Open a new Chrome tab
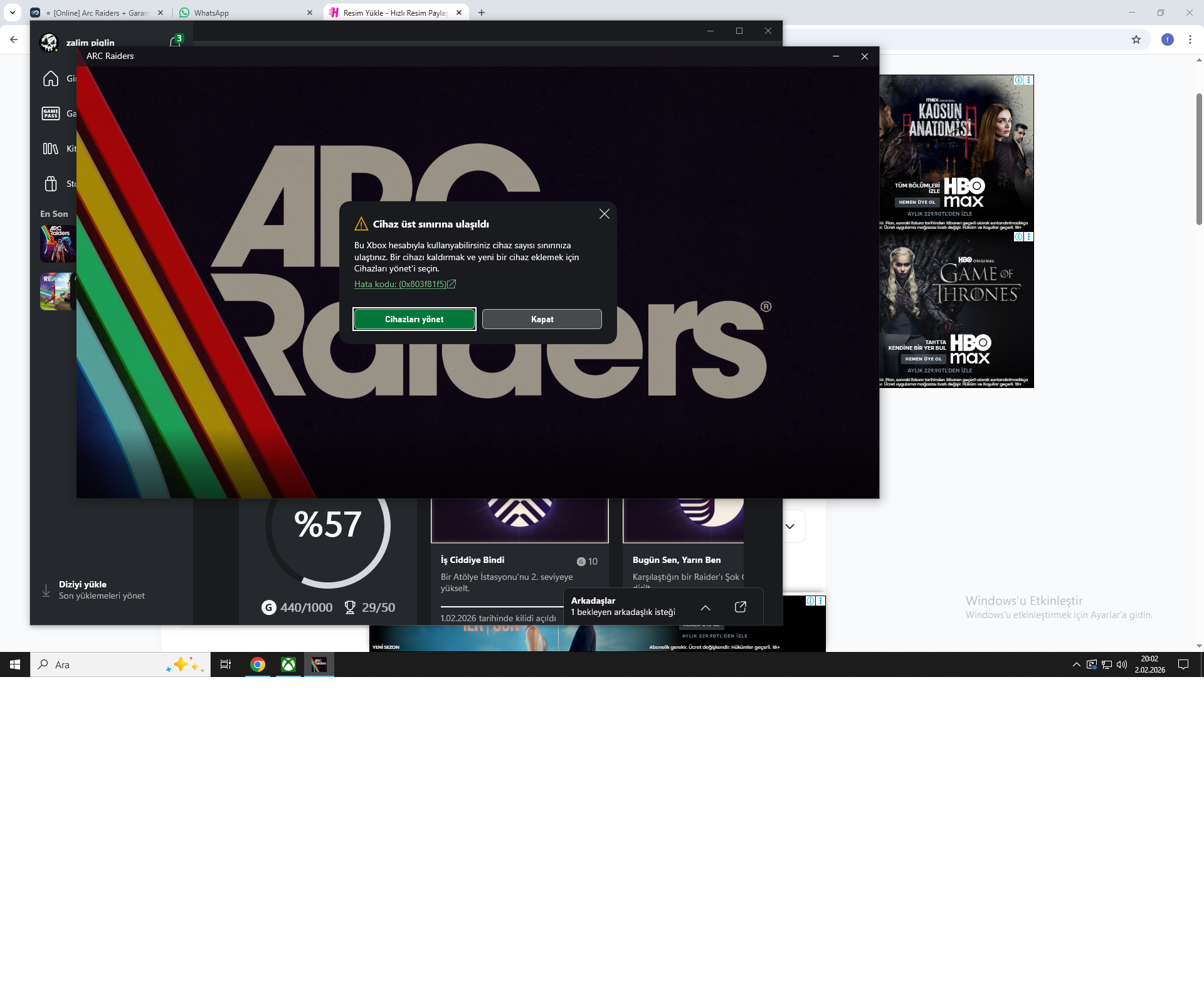This screenshot has height=1003, width=1204. tap(482, 13)
